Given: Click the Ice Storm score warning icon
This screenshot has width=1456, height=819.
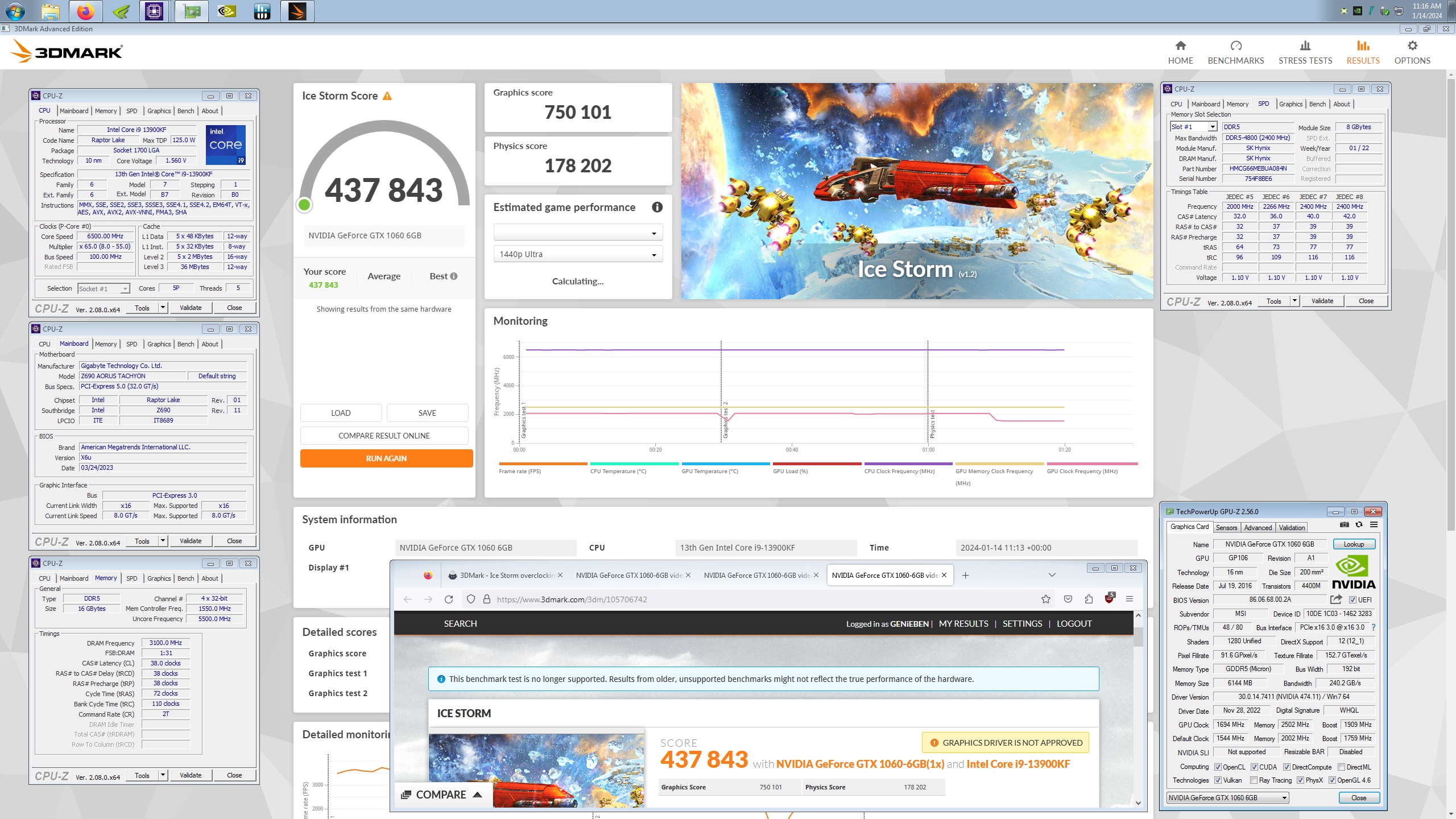Looking at the screenshot, I should click(387, 96).
